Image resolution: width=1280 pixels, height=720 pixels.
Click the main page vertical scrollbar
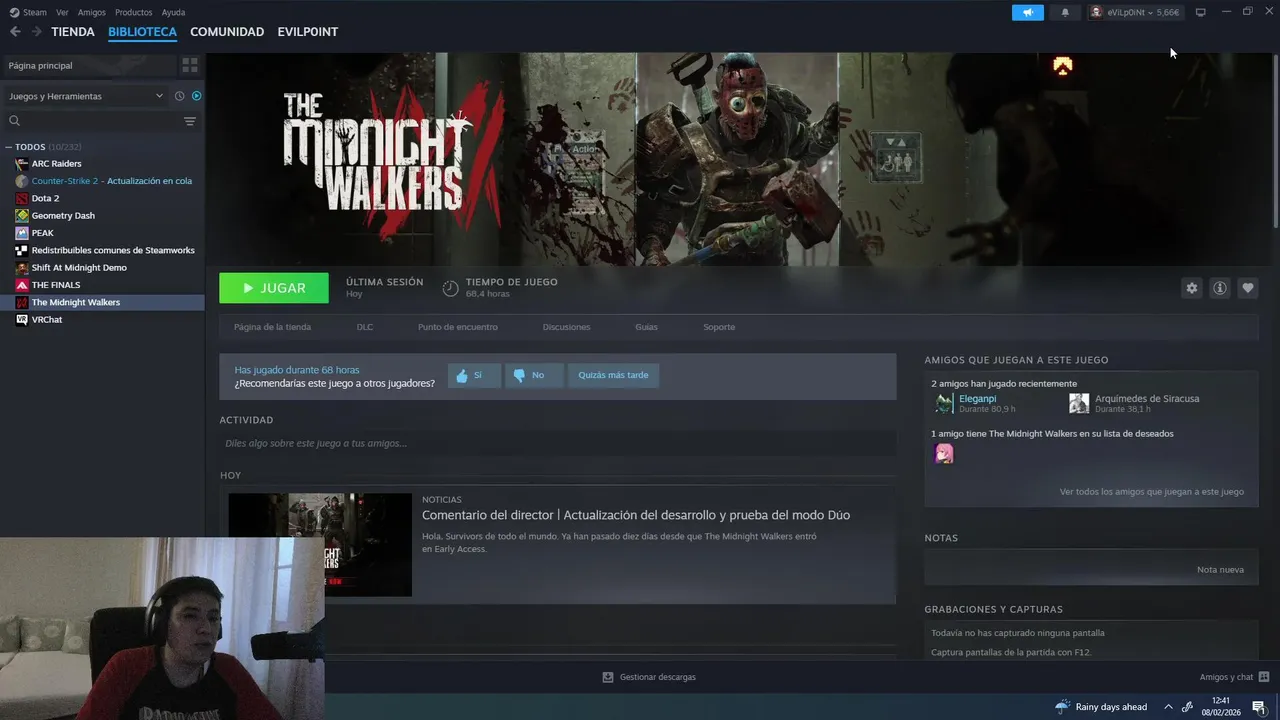pos(1275,140)
